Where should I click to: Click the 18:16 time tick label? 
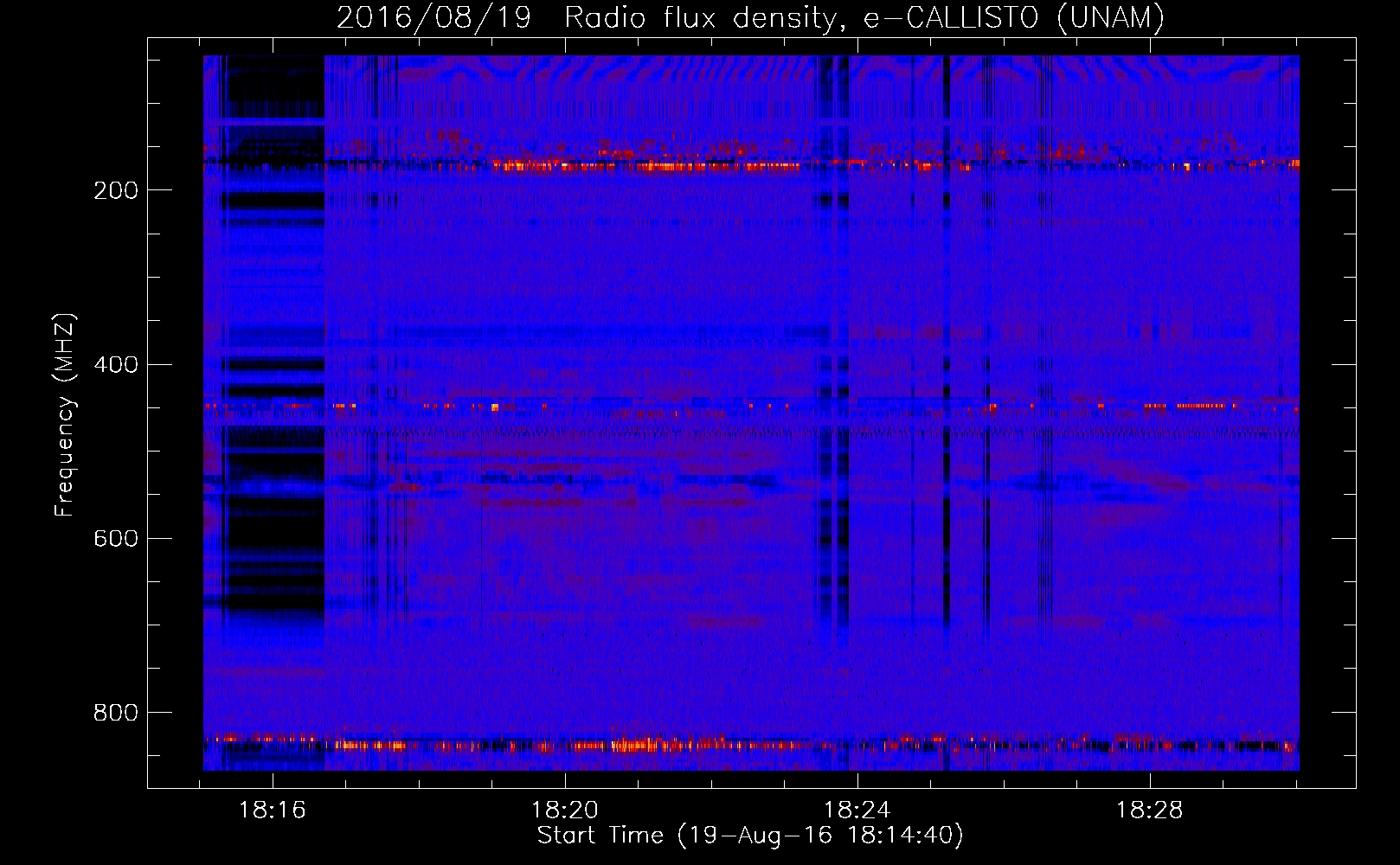pyautogui.click(x=273, y=811)
